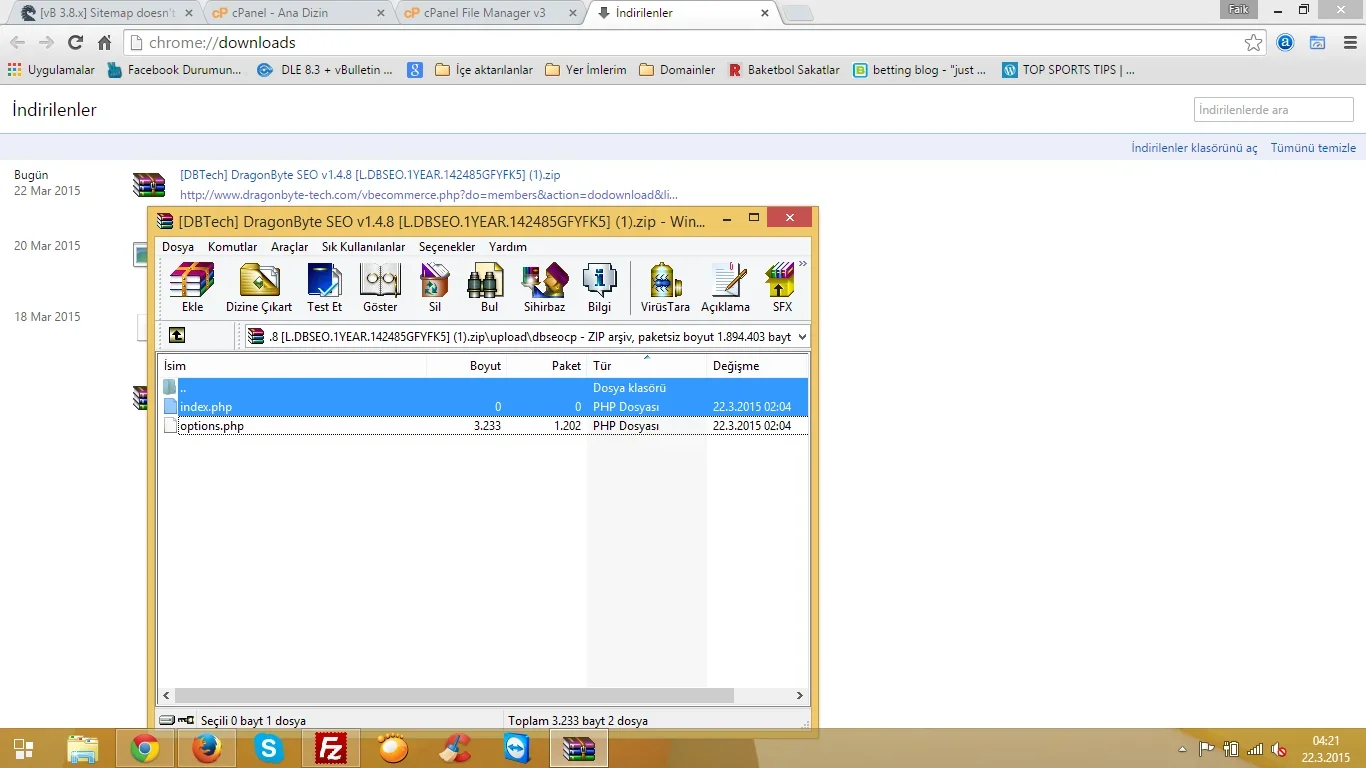Open the Araçlar menu

point(289,247)
